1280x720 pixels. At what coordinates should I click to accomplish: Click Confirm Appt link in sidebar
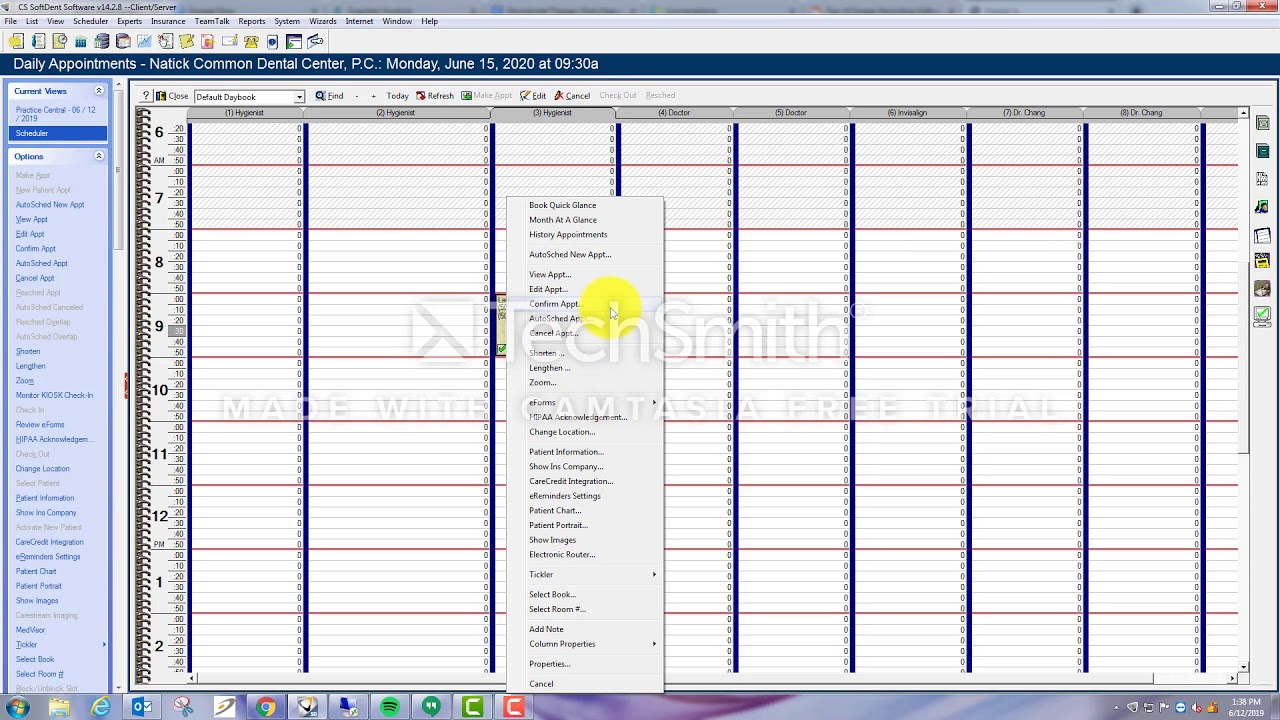point(36,249)
